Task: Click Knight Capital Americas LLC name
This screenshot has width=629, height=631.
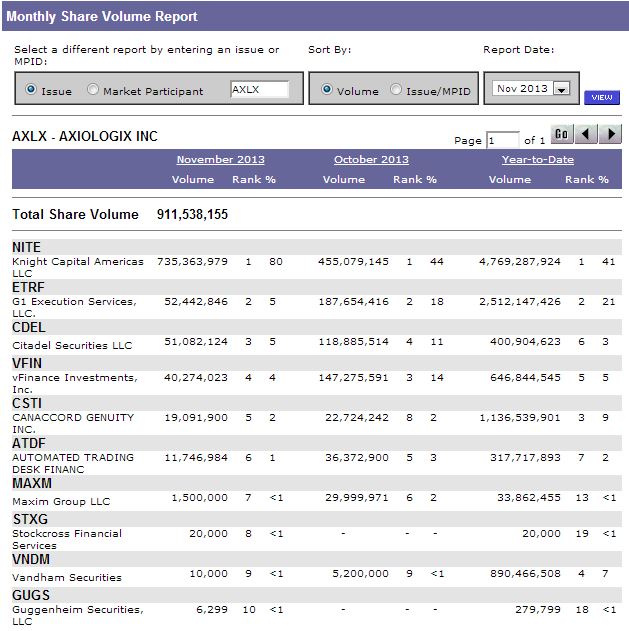Action: (x=78, y=267)
